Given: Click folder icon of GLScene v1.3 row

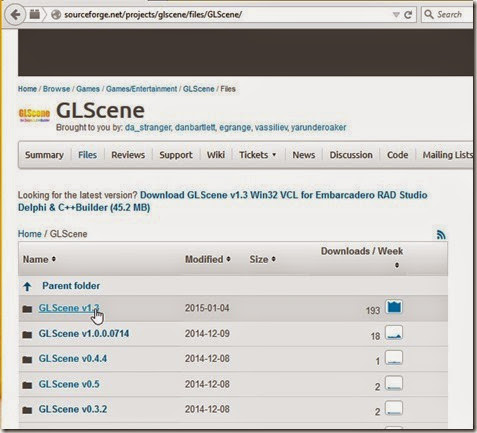Looking at the screenshot, I should pyautogui.click(x=27, y=309).
